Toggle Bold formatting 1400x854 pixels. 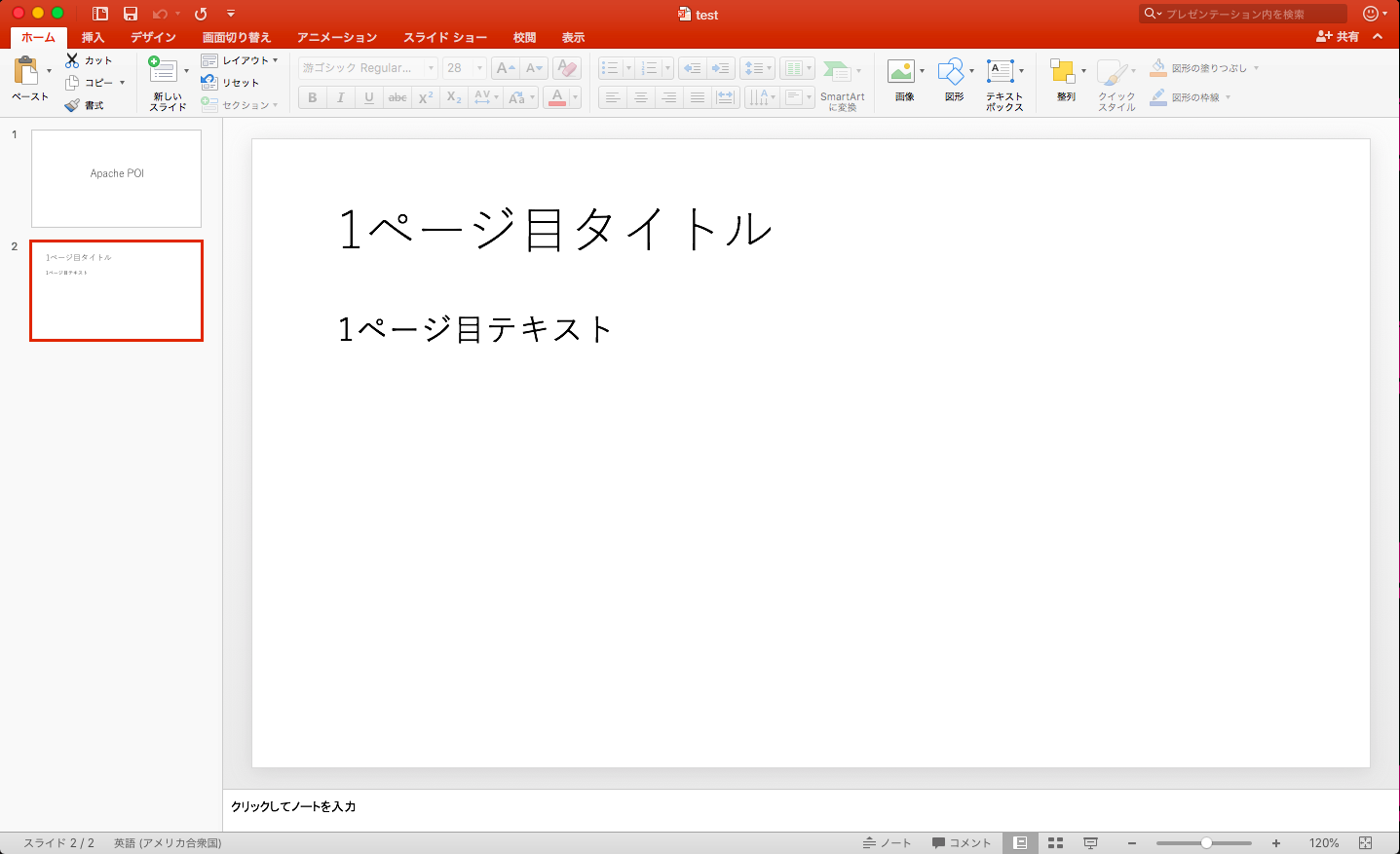312,97
